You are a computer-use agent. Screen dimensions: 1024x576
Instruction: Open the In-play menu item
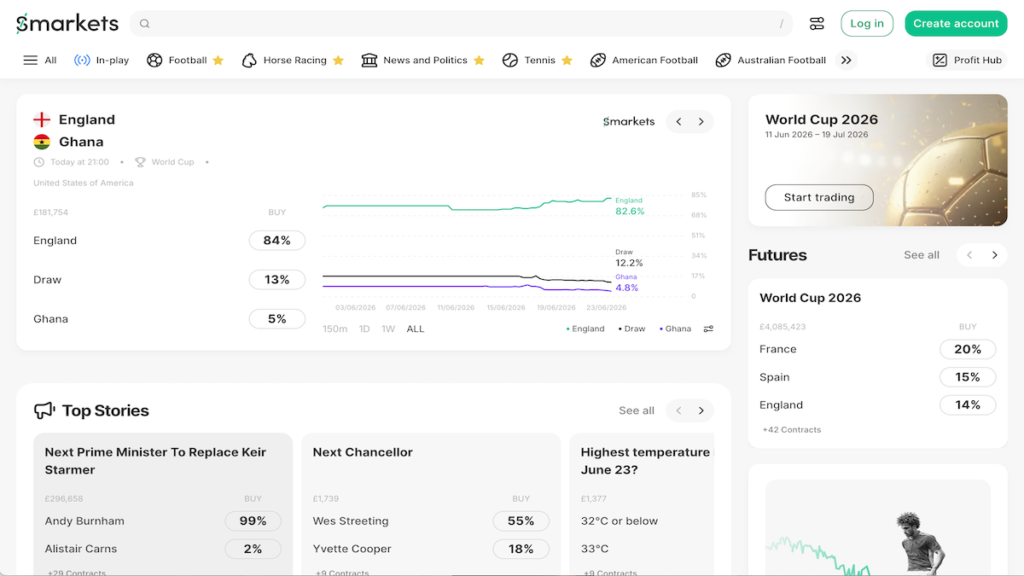(x=101, y=60)
